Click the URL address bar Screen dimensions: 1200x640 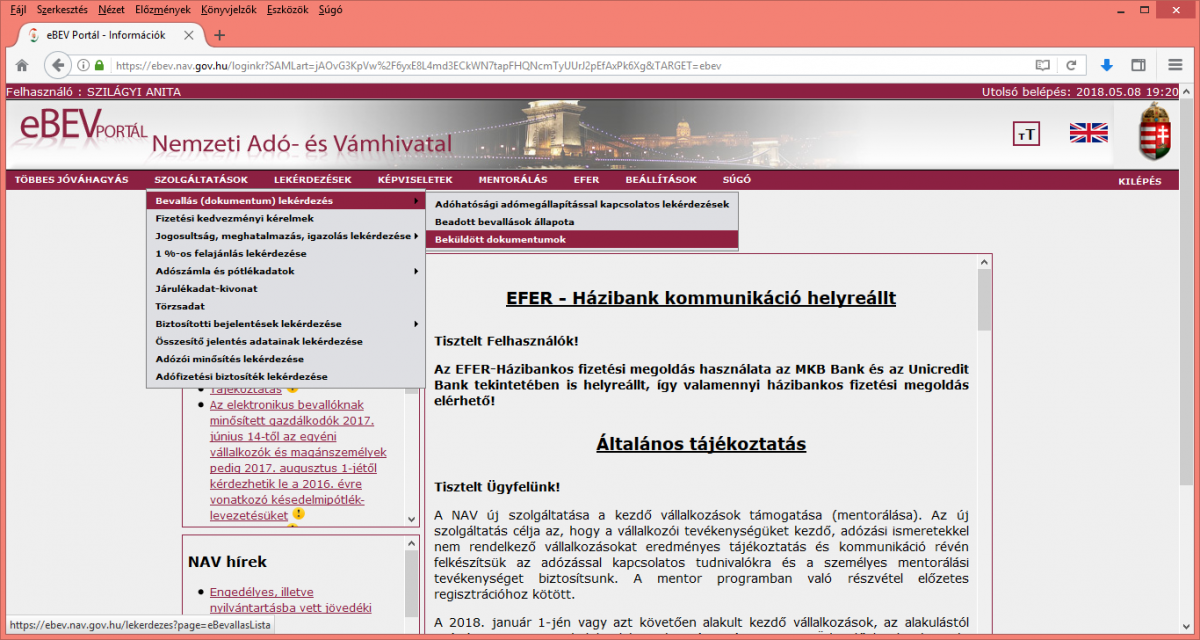[570, 65]
